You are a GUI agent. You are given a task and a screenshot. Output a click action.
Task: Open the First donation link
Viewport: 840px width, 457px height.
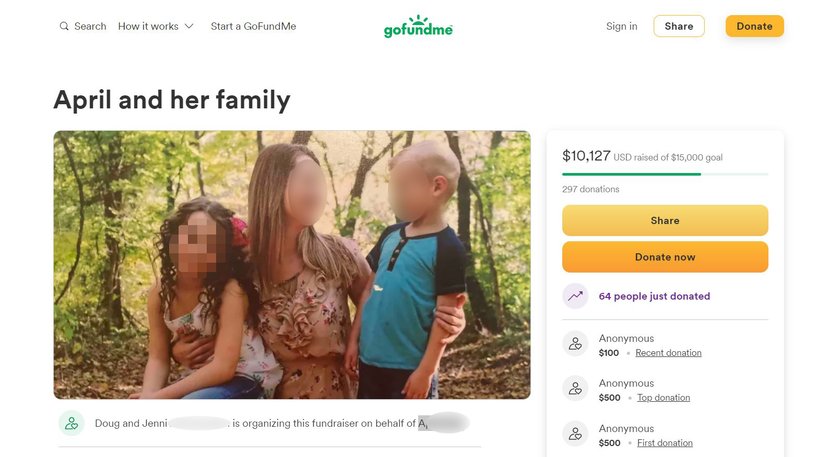[x=665, y=443]
